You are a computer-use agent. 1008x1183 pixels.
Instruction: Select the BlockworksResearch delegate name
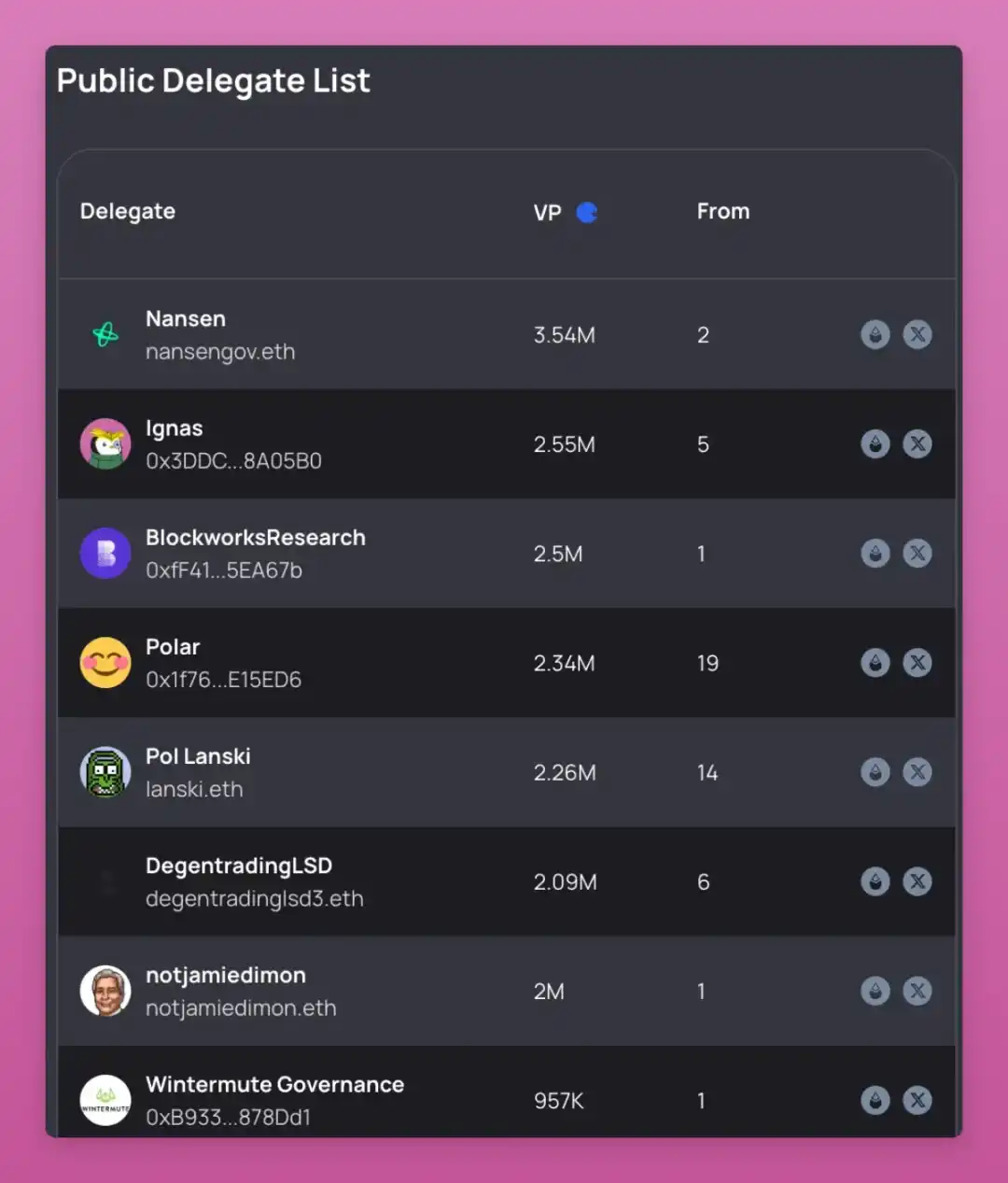point(256,538)
